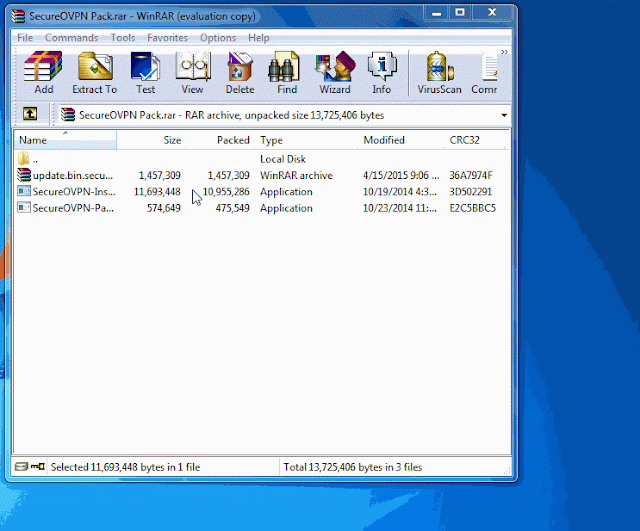The height and width of the screenshot is (531, 640).
Task: Click 'Selected 11,693,448 bytes' status text
Action: point(125,467)
